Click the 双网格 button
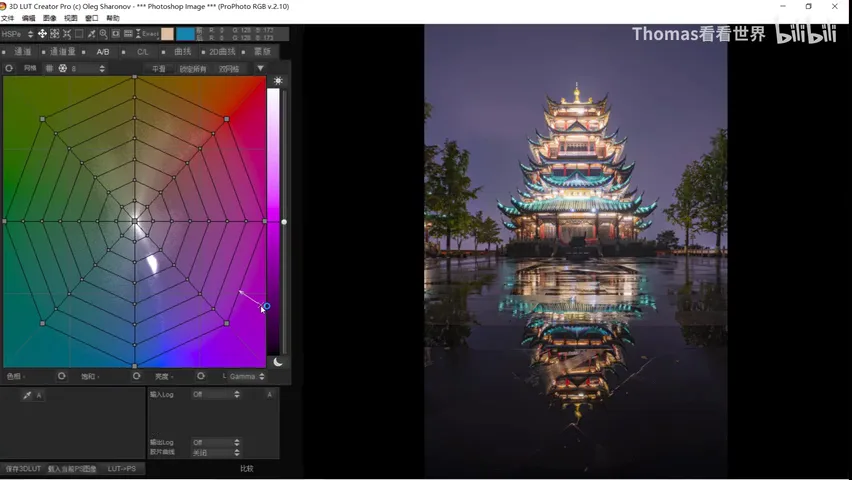This screenshot has height=480, width=852. [229, 69]
